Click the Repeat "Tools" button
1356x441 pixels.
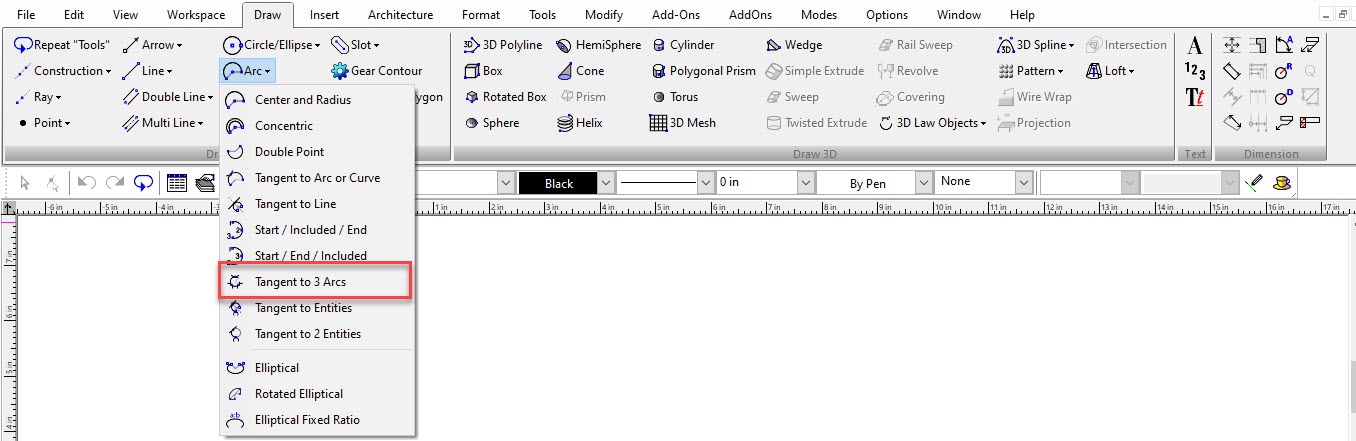coord(62,45)
